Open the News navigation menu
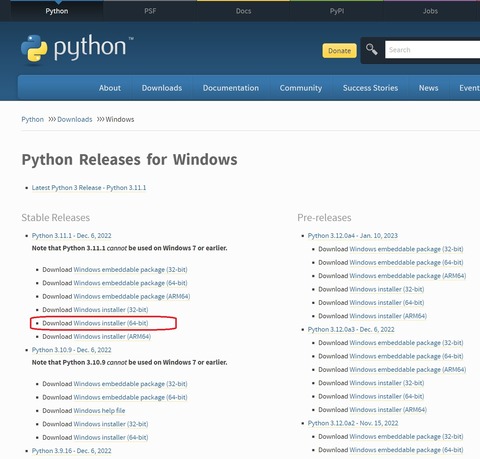The height and width of the screenshot is (459, 480). (428, 88)
